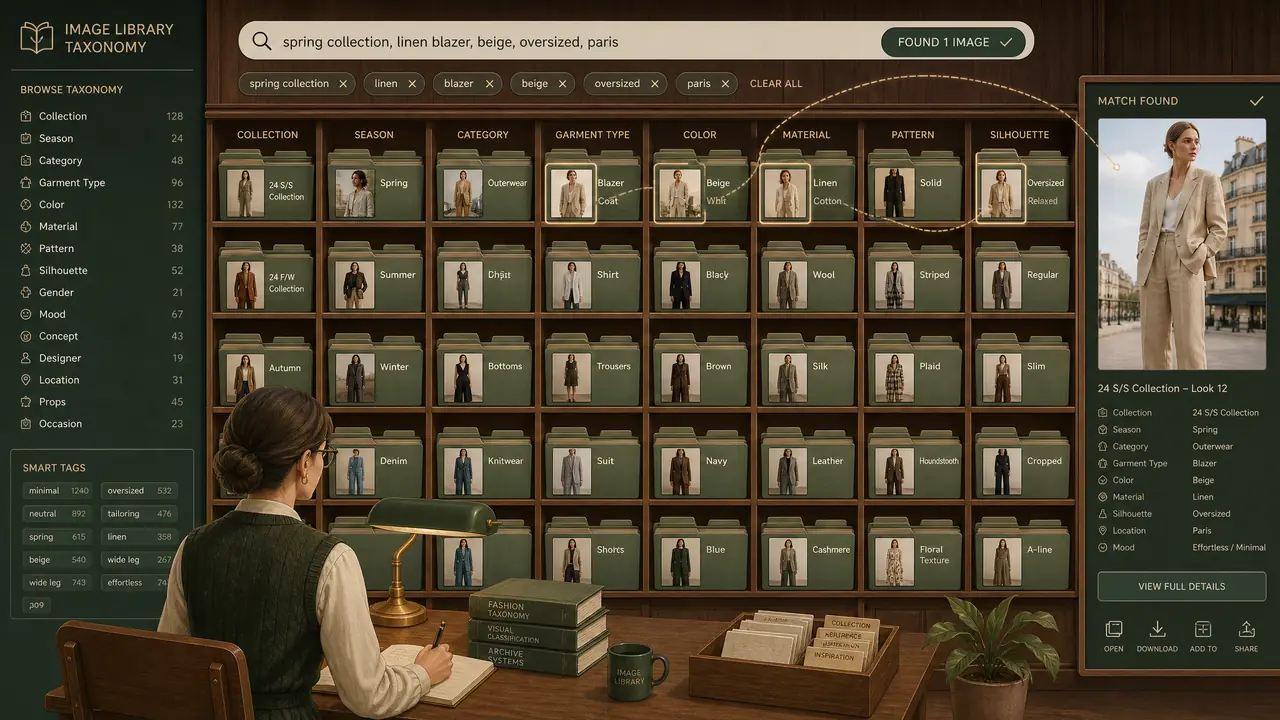The image size is (1280, 720).
Task: Open the Cashmere material folder
Action: click(x=805, y=555)
